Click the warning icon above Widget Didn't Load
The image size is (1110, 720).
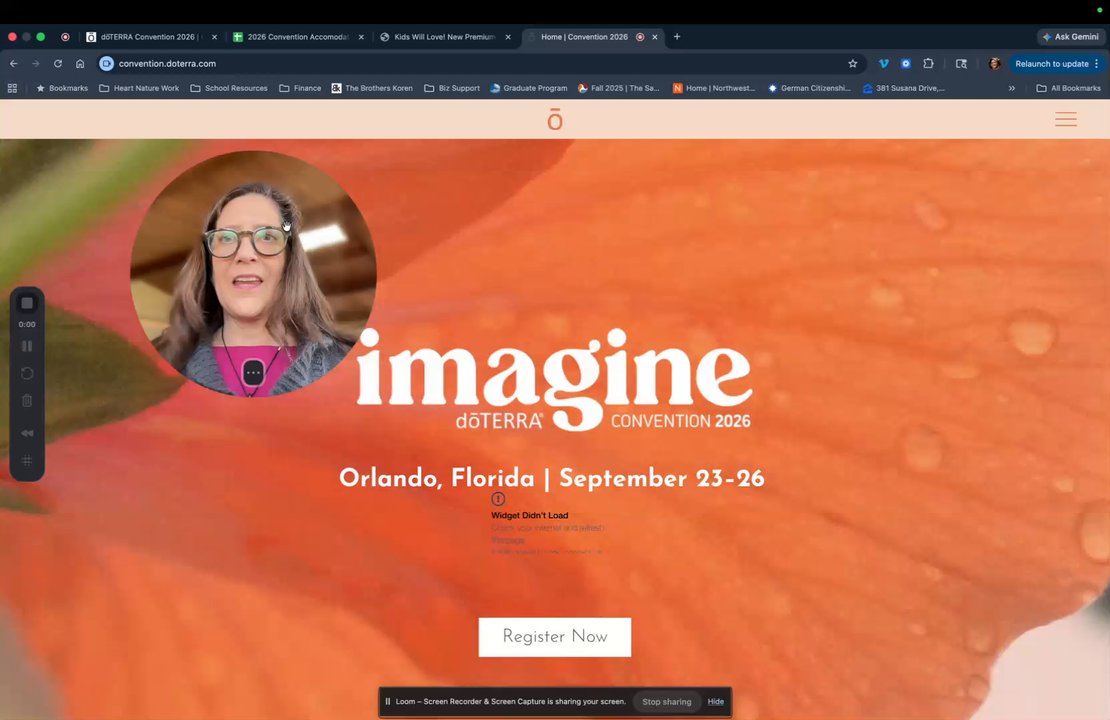click(498, 499)
